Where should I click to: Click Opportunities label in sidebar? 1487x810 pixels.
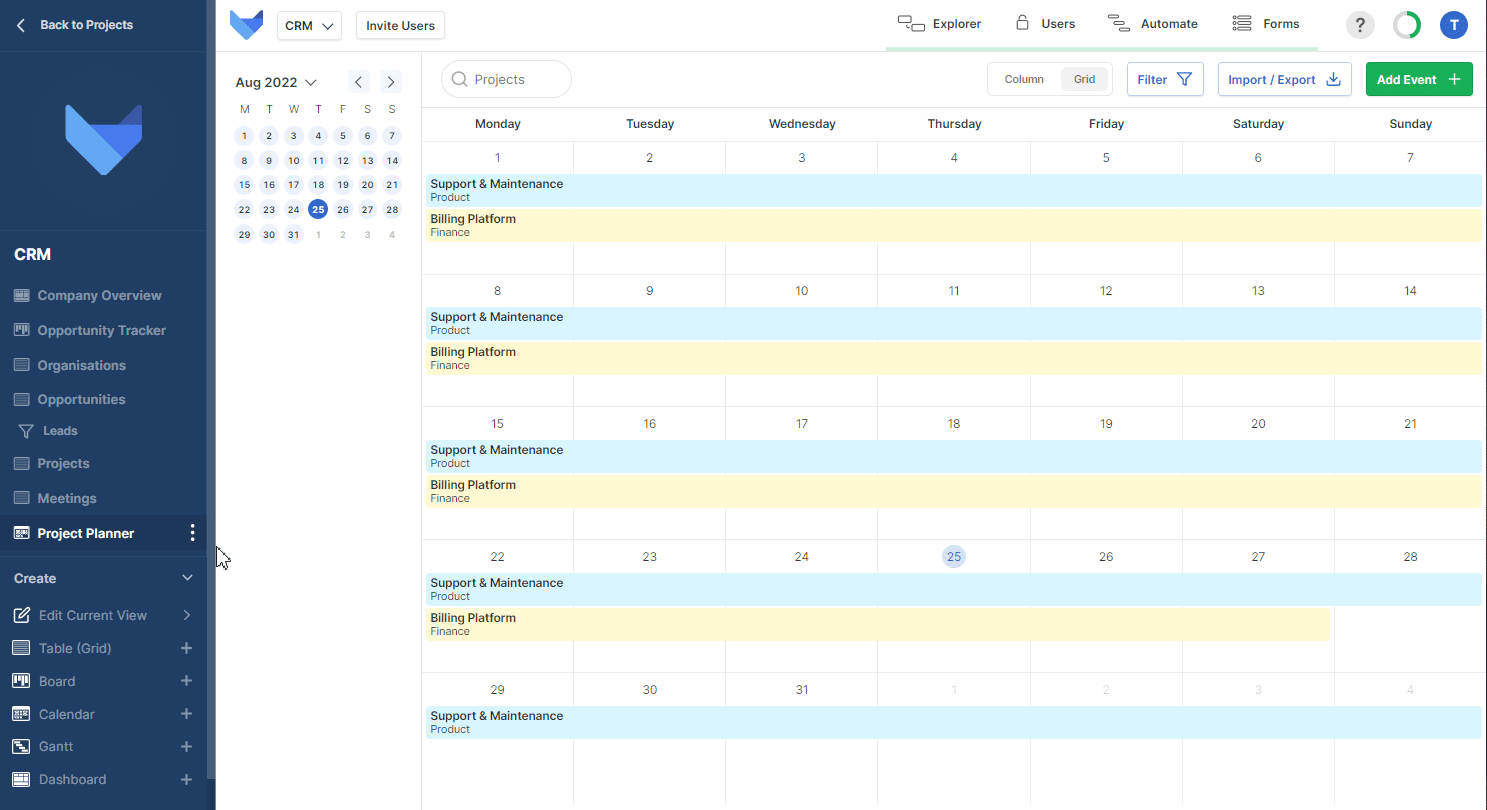82,399
